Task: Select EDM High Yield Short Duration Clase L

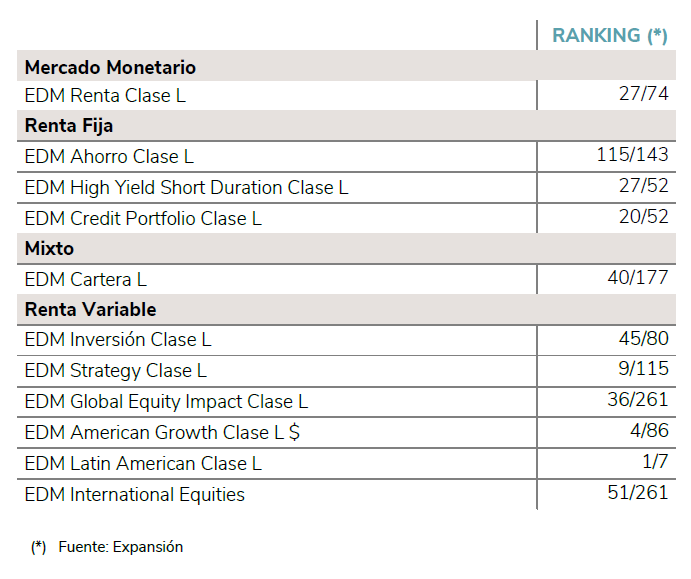Action: (x=186, y=187)
